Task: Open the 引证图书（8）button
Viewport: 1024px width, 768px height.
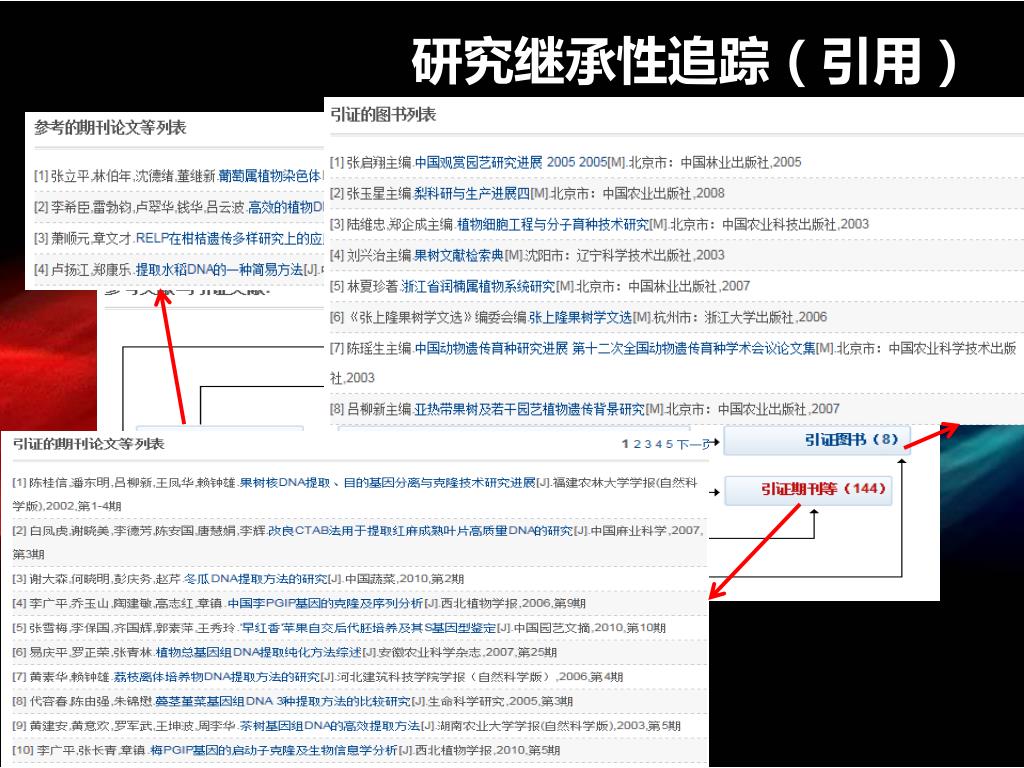Action: 818,440
